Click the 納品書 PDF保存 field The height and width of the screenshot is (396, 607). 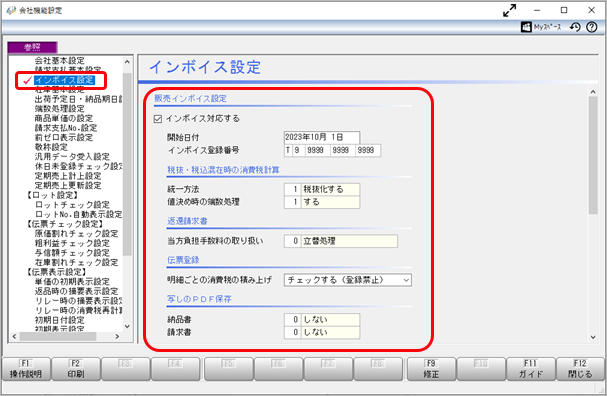pyautogui.click(x=322, y=320)
